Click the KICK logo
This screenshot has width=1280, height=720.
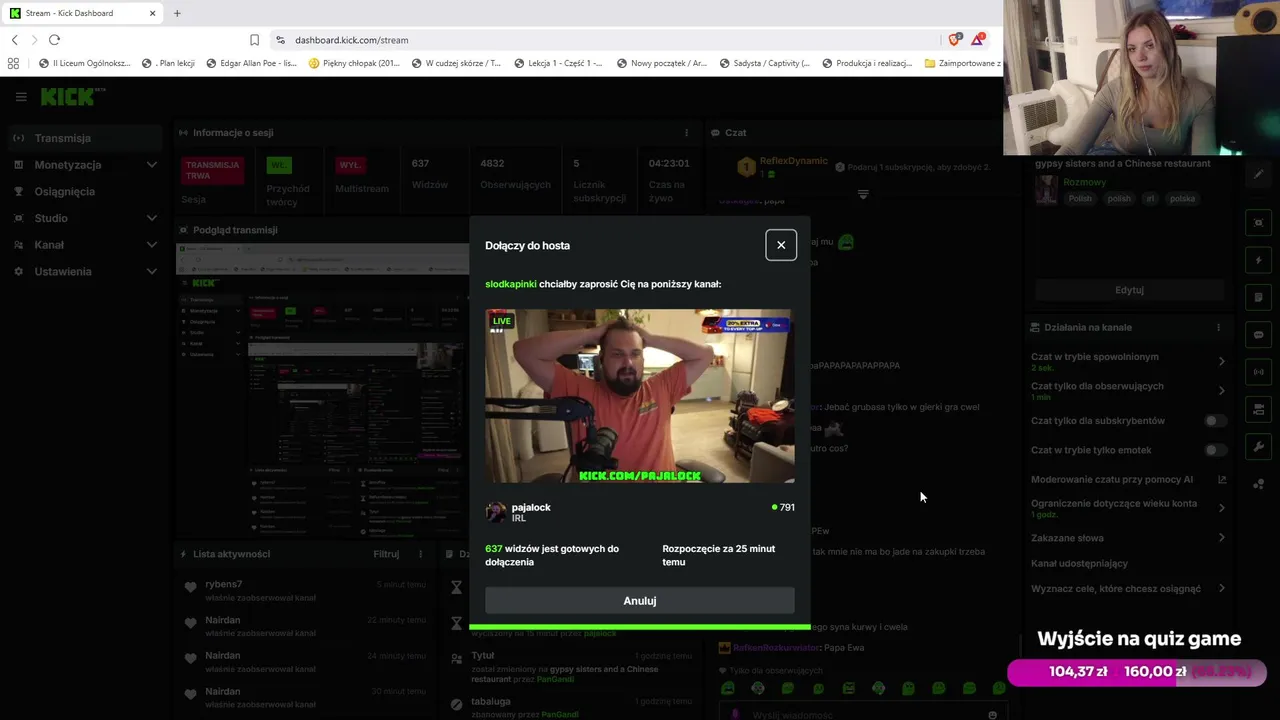(73, 97)
